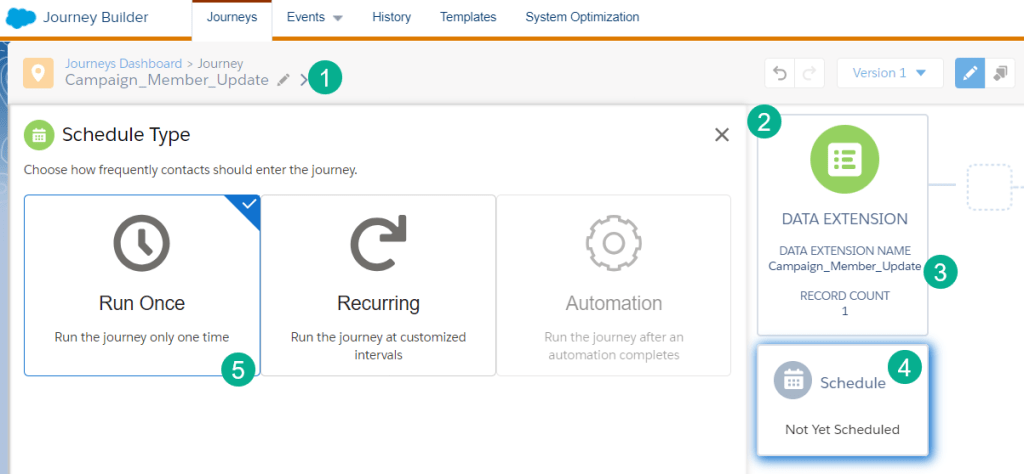Image resolution: width=1024 pixels, height=474 pixels.
Task: Click the empty dashed activity placeholder on canvas
Action: [x=989, y=186]
